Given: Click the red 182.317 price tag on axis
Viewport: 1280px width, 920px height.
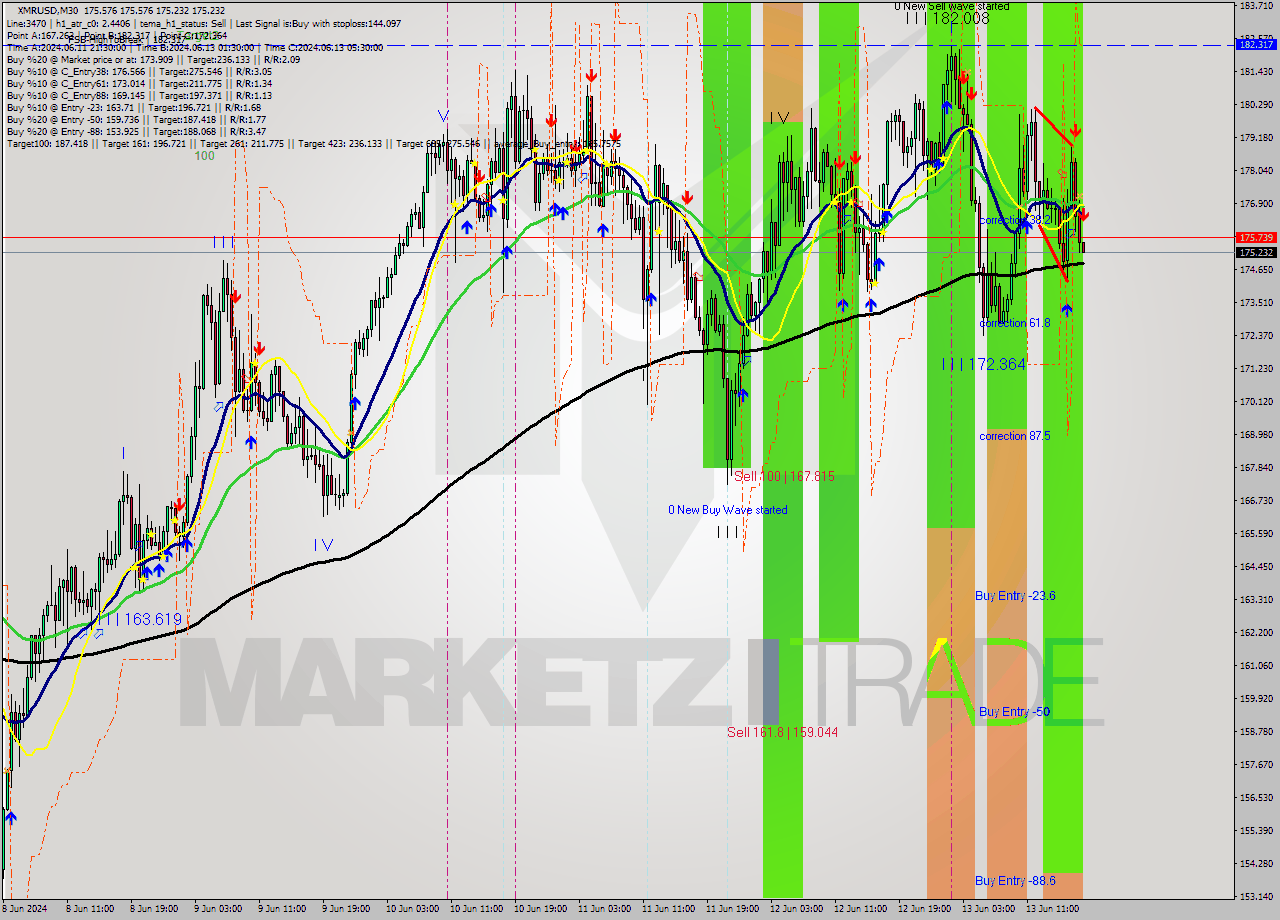Looking at the screenshot, I should tap(1257, 45).
